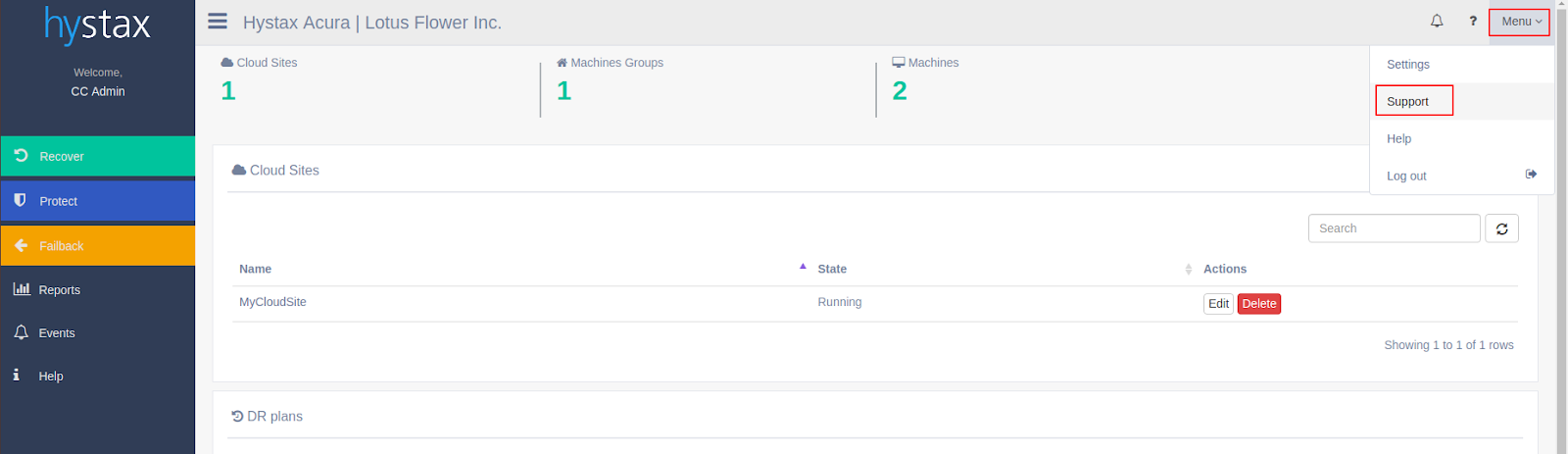Image resolution: width=1568 pixels, height=454 pixels.
Task: Click the Actions column header
Action: [x=1225, y=269]
